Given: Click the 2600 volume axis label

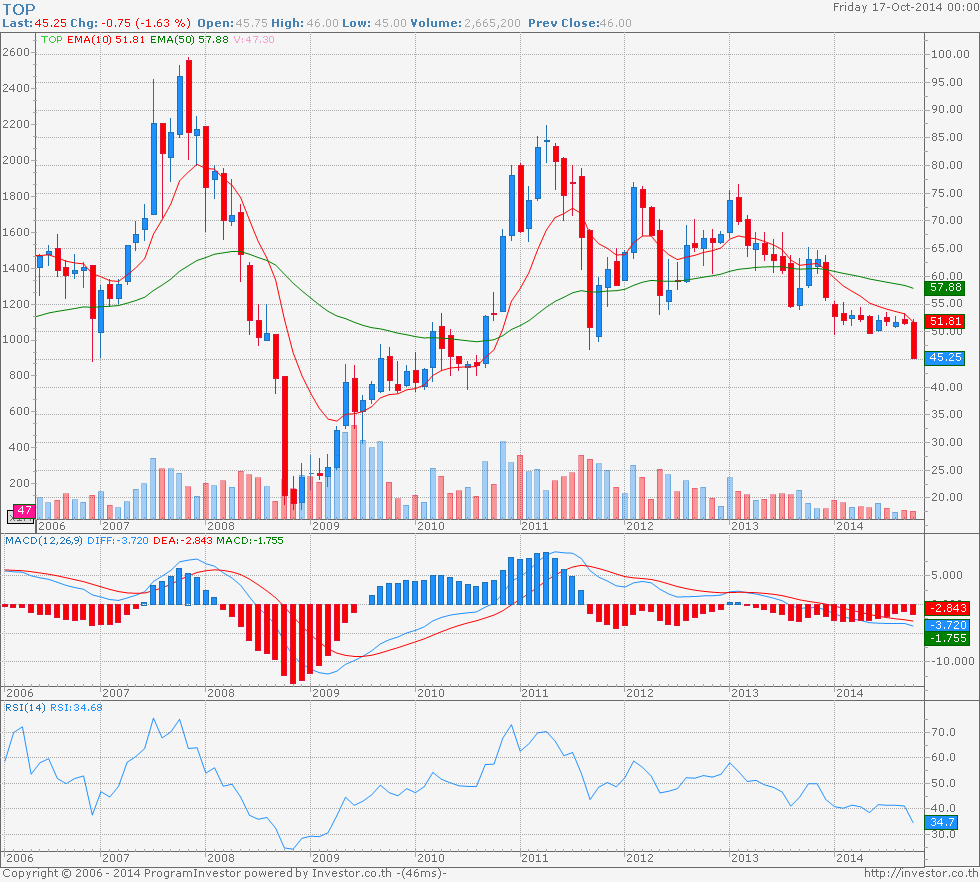Looking at the screenshot, I should click(x=16, y=52).
